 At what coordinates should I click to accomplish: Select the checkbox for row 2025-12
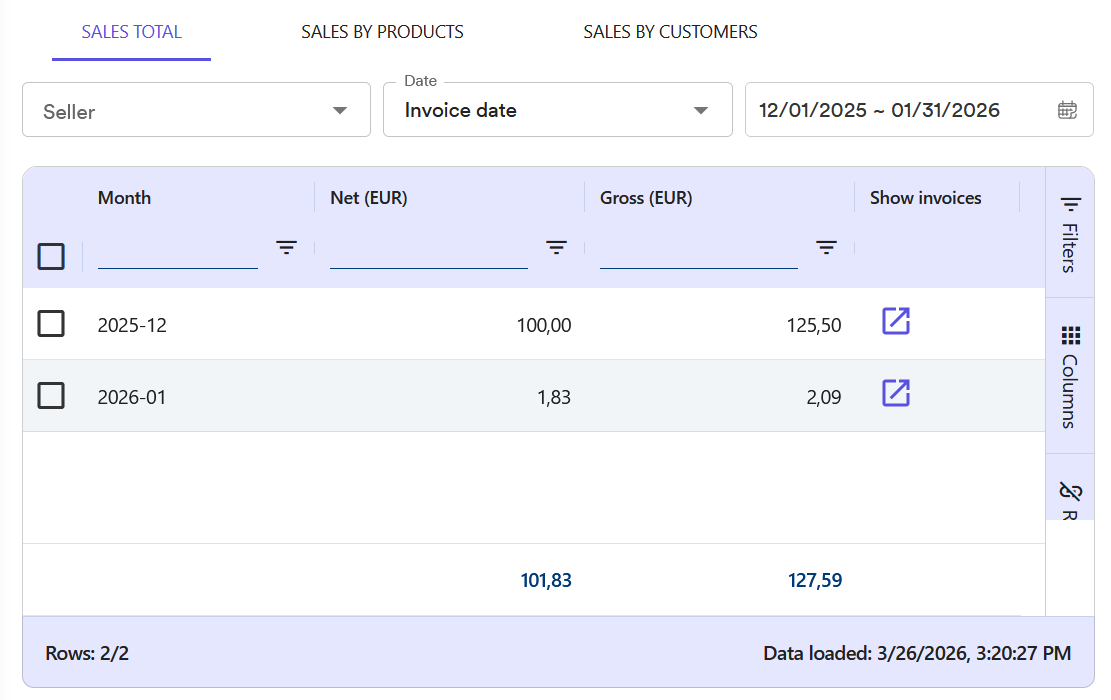[x=51, y=323]
